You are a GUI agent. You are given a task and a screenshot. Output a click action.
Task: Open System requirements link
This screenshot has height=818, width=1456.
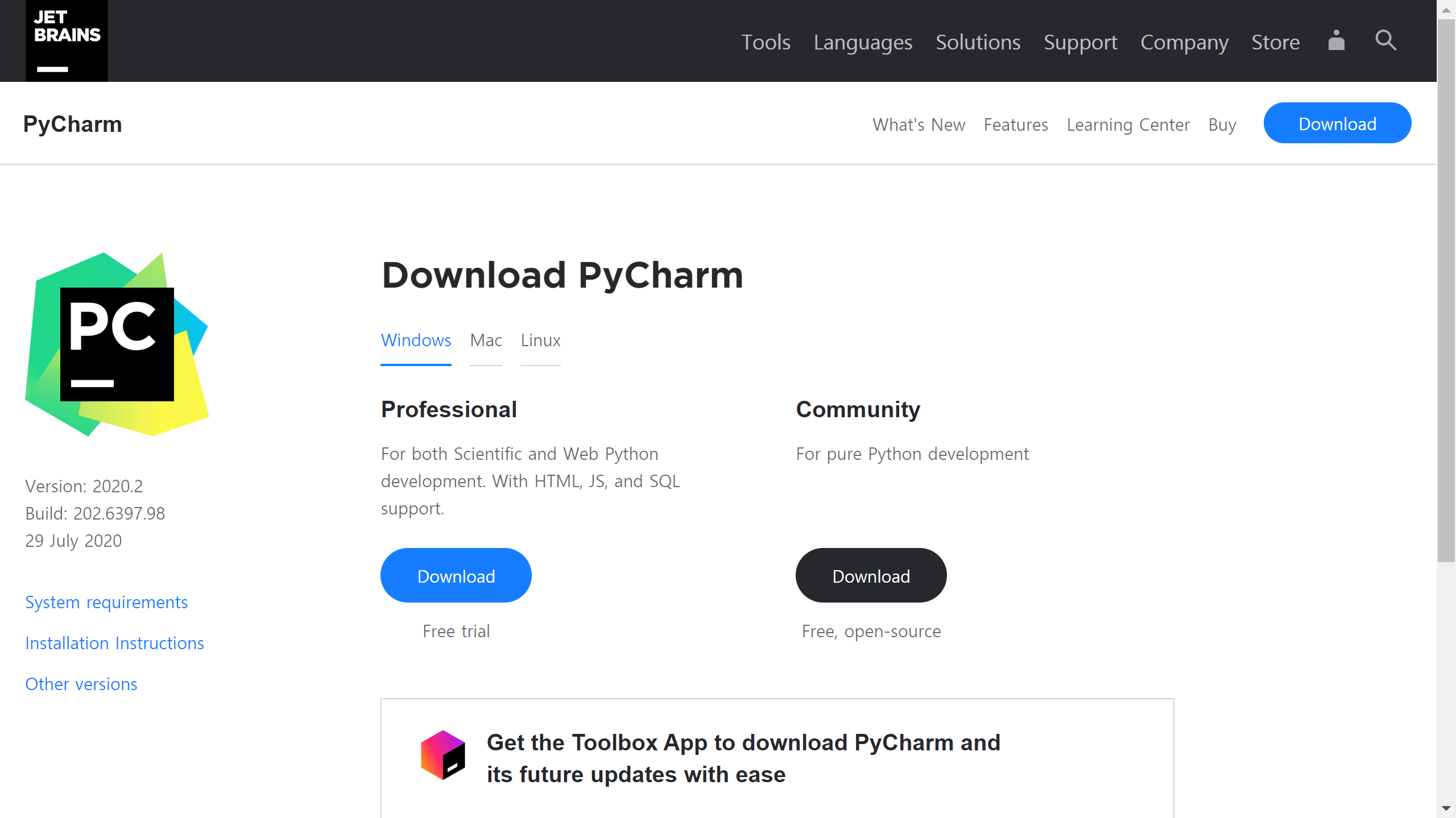[106, 602]
